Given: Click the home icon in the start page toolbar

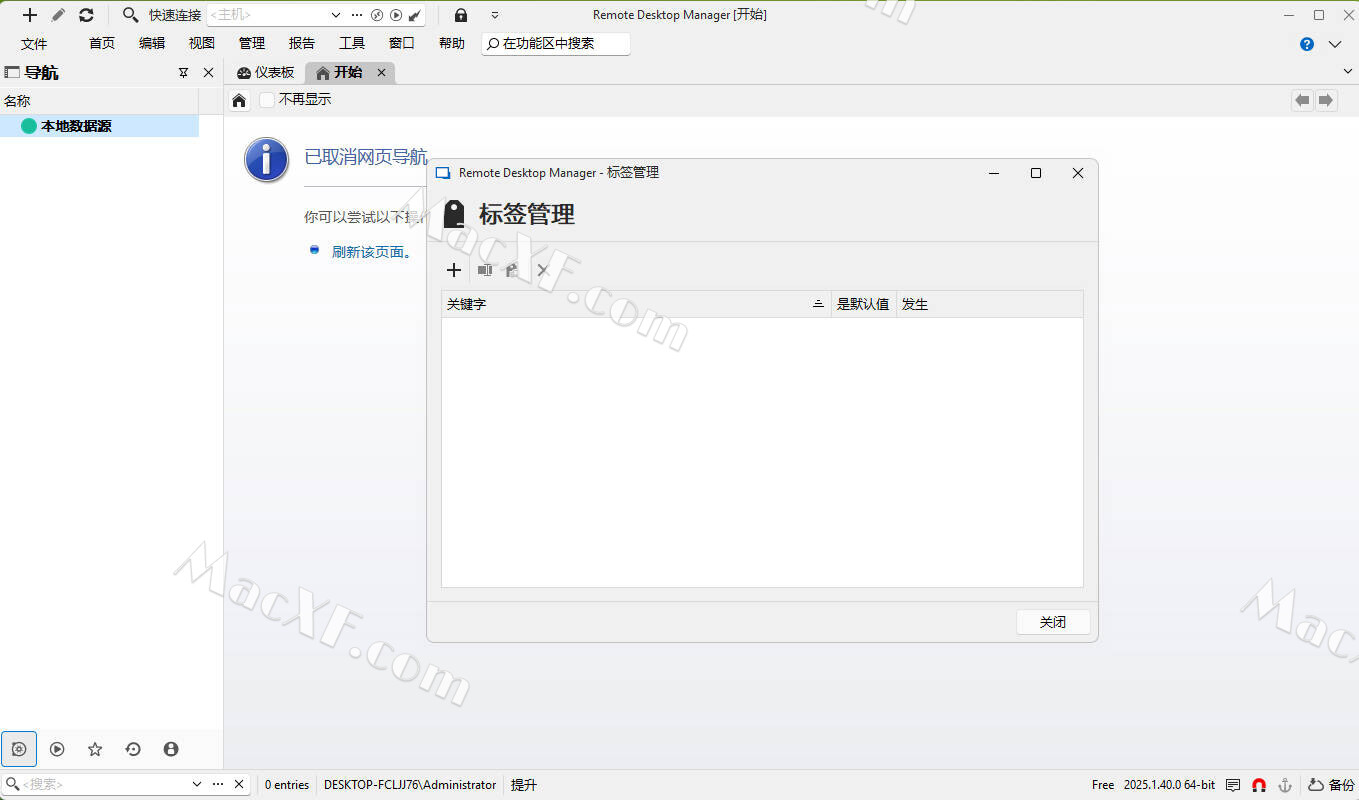Looking at the screenshot, I should (239, 100).
